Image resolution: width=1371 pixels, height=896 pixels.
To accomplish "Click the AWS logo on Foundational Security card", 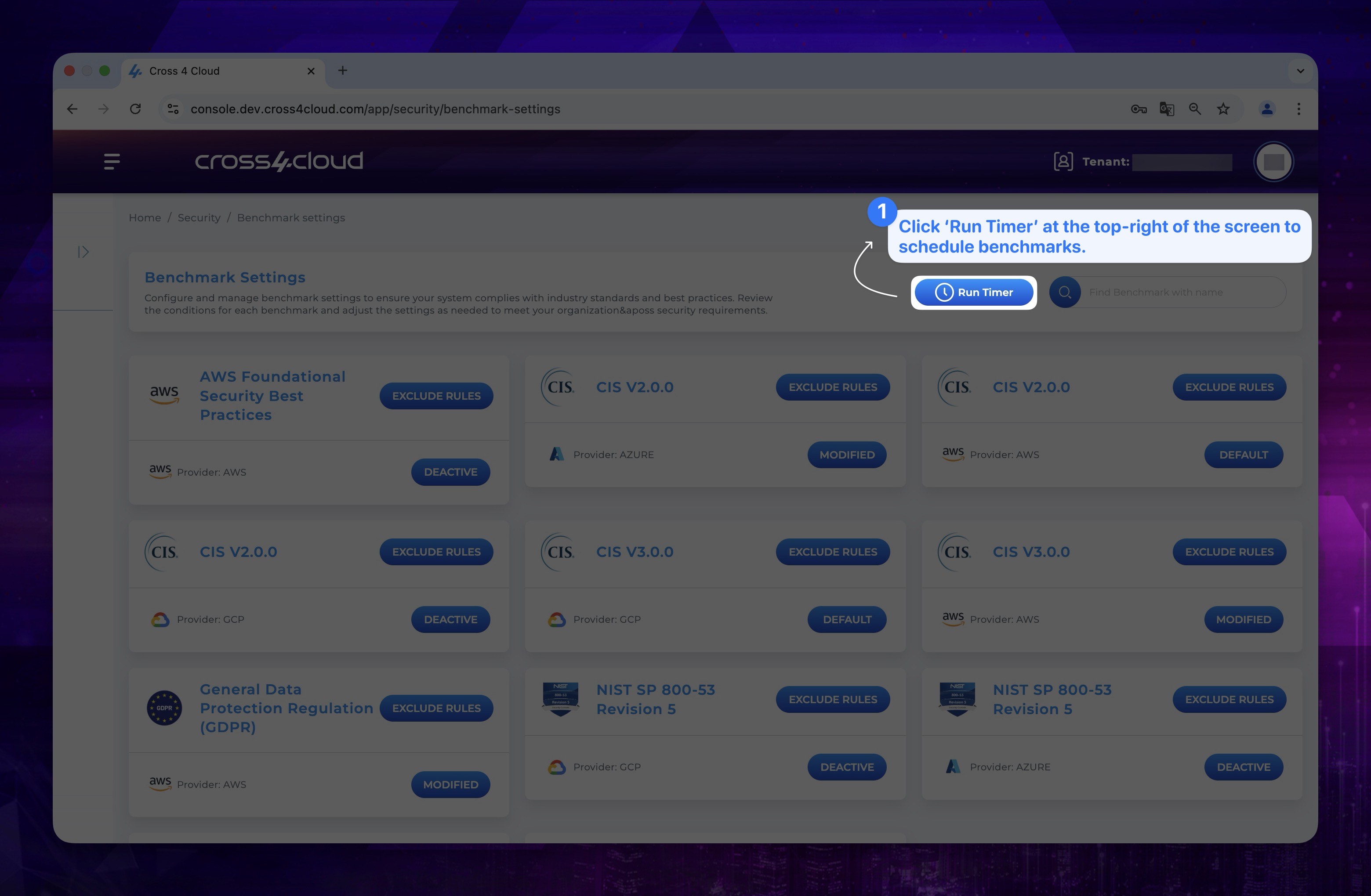I will point(163,395).
